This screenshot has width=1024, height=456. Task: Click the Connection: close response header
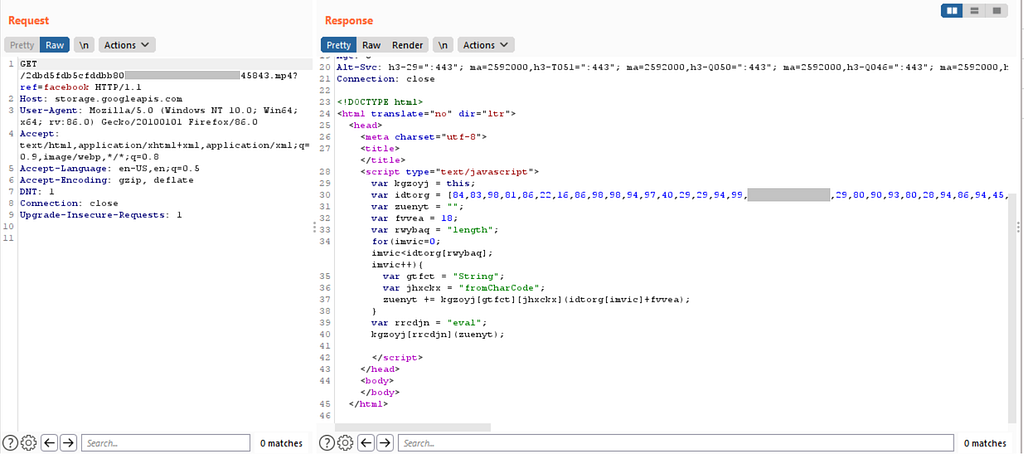pyautogui.click(x=385, y=79)
